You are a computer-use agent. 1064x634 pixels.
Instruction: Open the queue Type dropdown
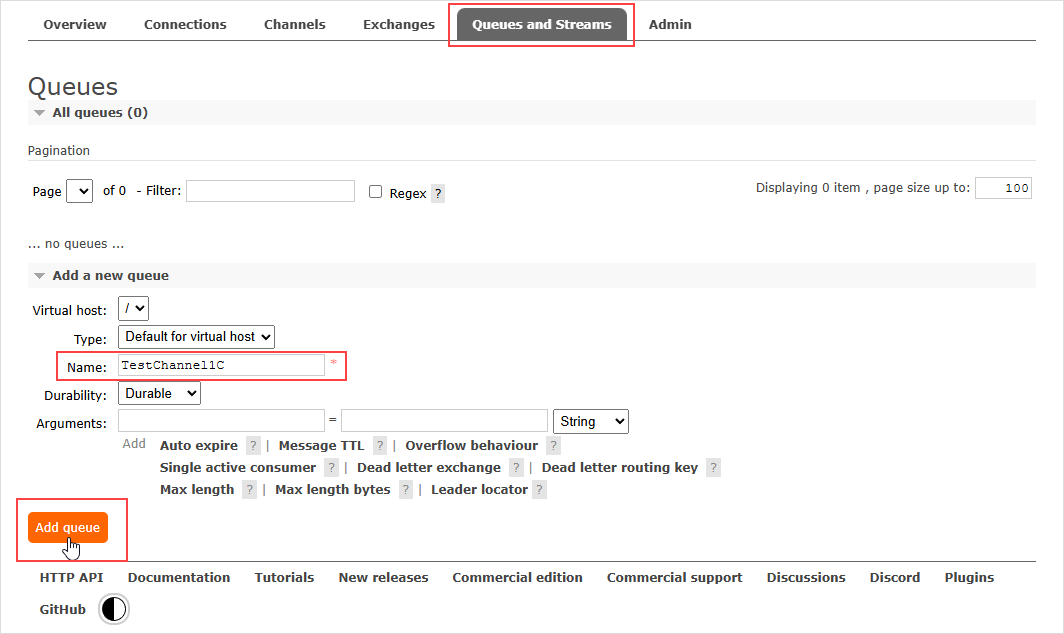196,337
